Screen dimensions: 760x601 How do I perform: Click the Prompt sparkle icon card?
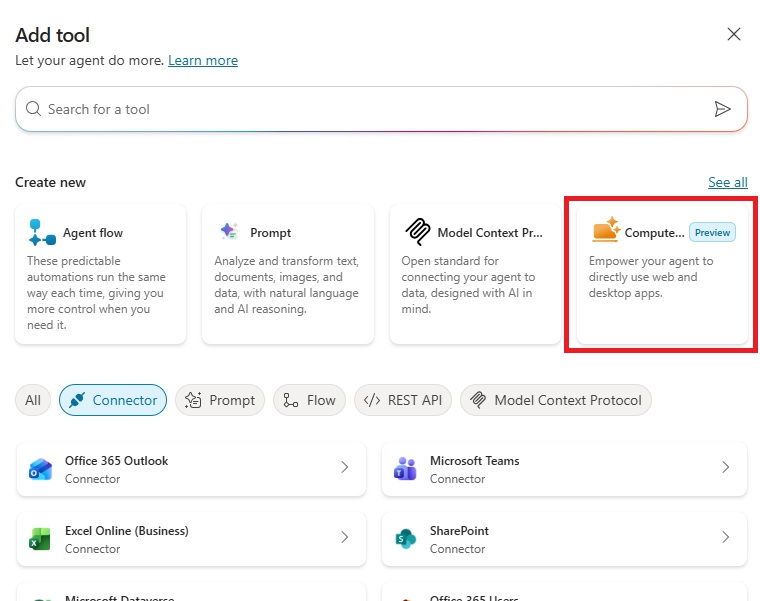[x=229, y=232]
